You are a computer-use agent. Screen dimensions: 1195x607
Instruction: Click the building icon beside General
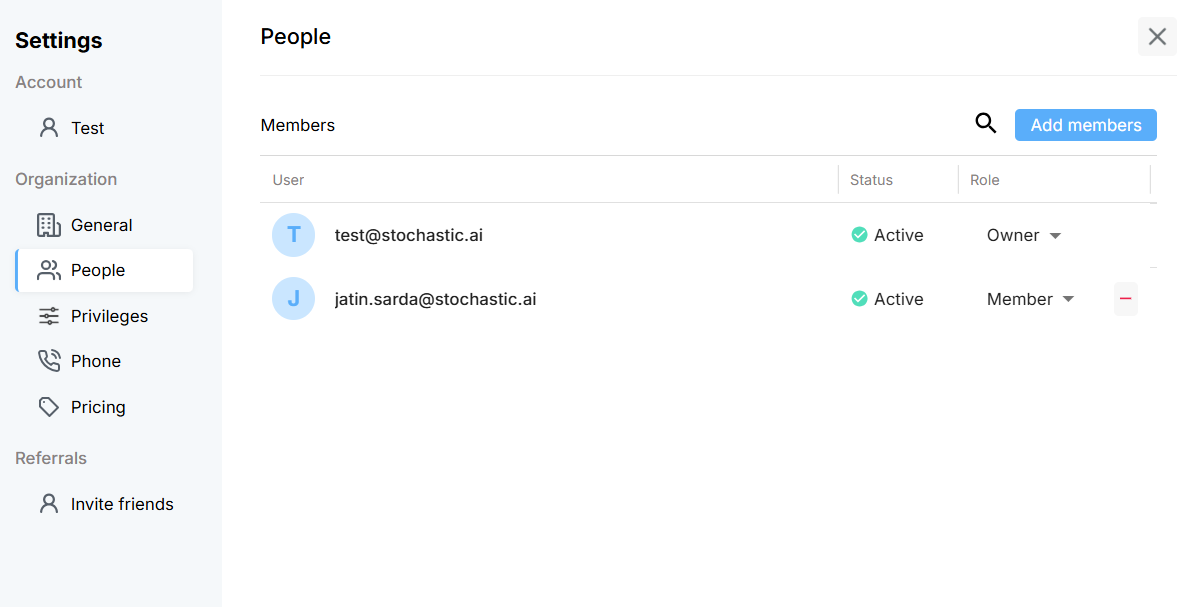[x=48, y=225]
